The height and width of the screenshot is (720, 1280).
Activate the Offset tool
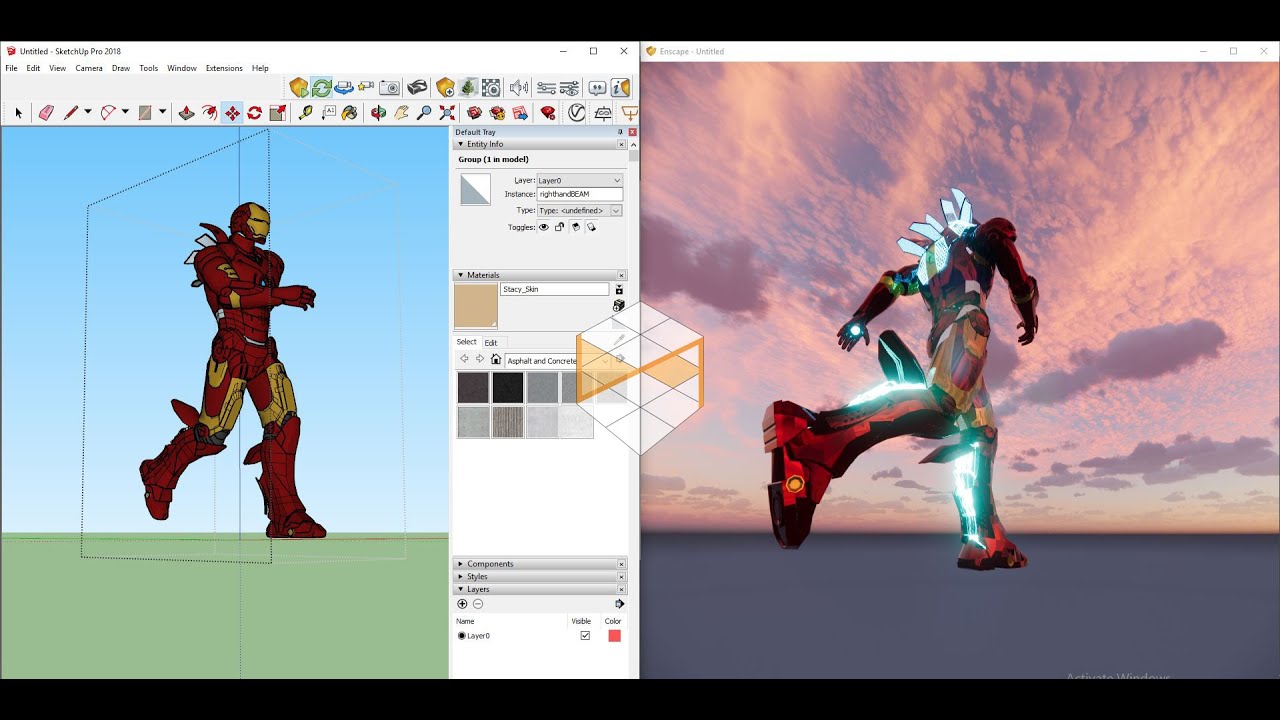209,113
